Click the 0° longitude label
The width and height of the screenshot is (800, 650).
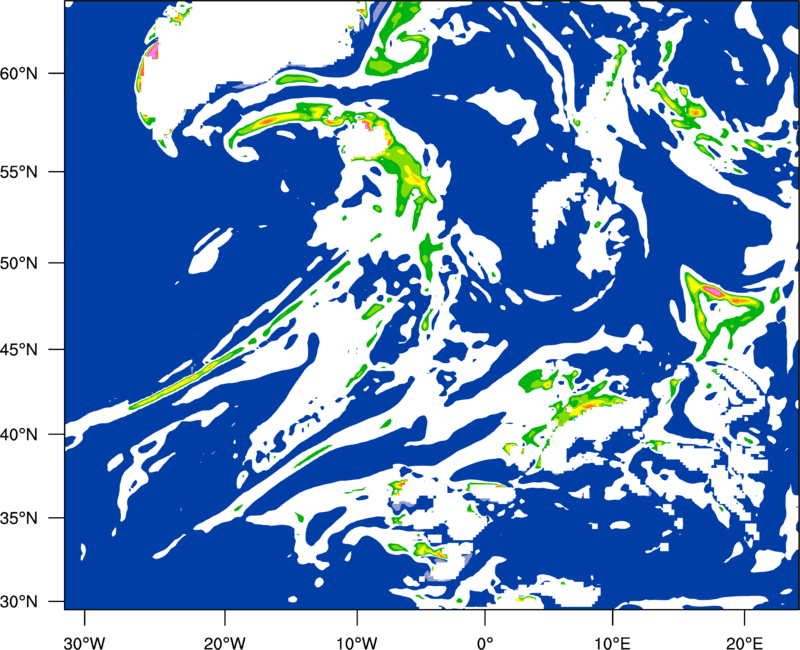(485, 643)
